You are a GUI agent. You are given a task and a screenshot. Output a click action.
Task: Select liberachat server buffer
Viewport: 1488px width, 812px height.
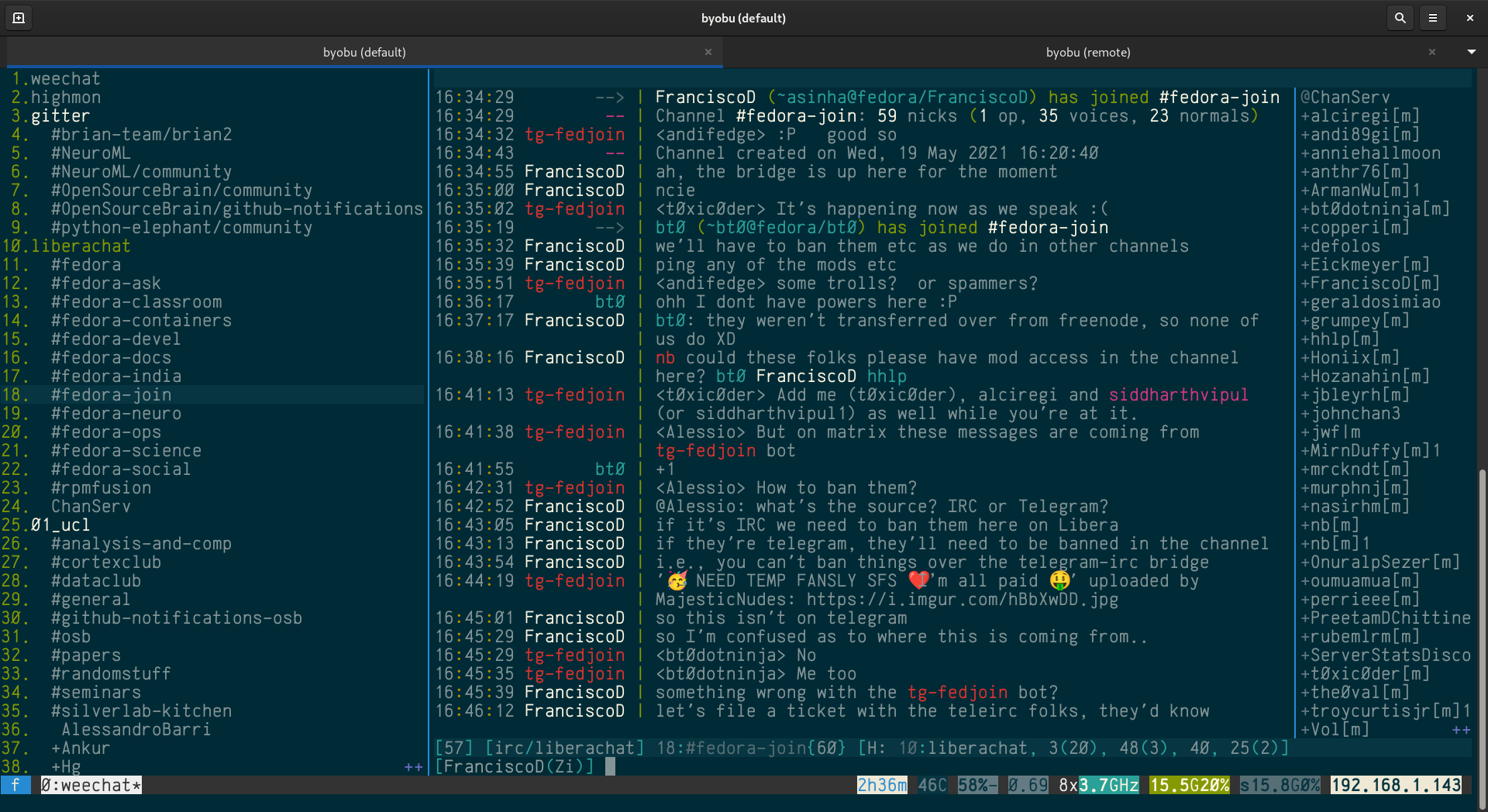(x=81, y=246)
